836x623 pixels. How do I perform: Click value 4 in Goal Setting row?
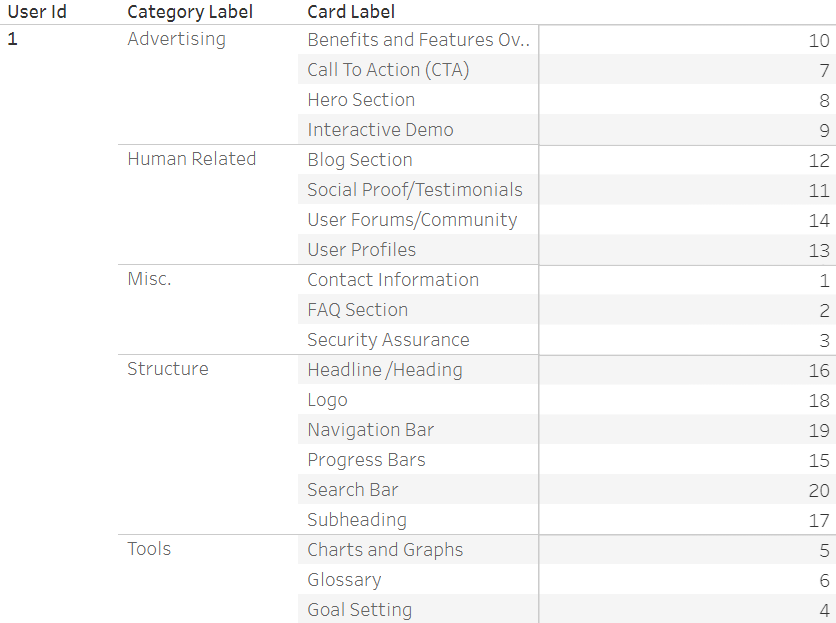click(824, 610)
